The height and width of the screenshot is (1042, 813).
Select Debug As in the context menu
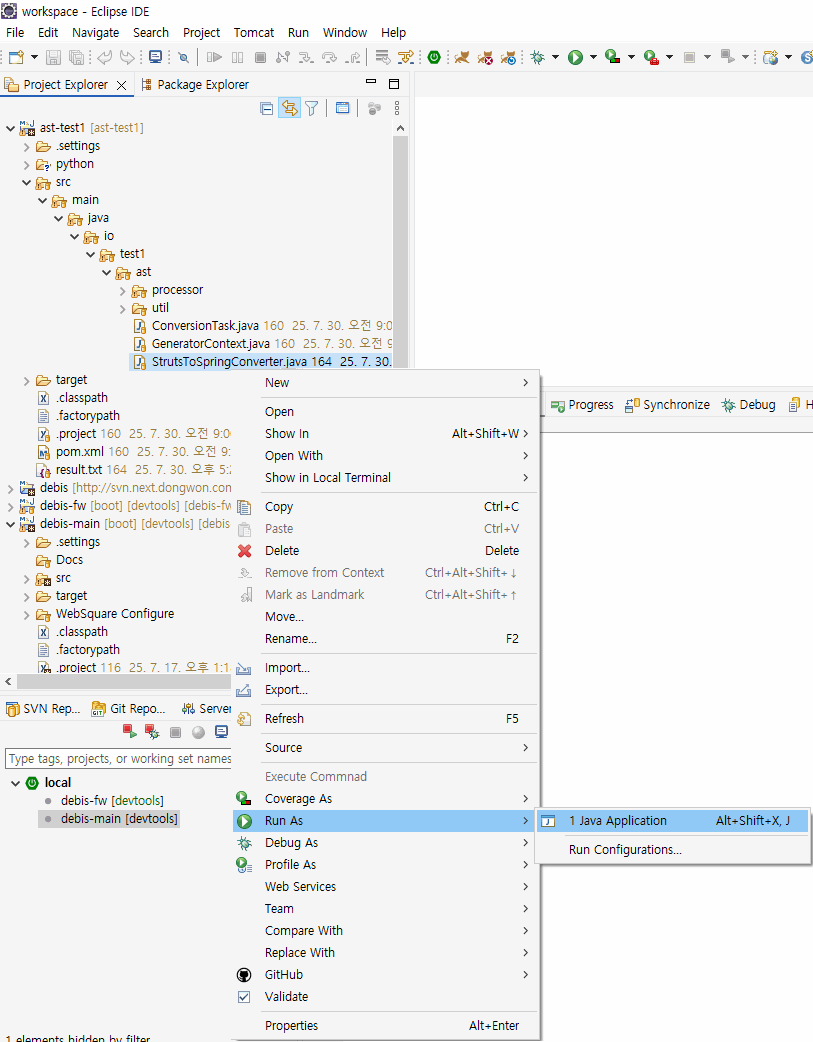point(384,843)
